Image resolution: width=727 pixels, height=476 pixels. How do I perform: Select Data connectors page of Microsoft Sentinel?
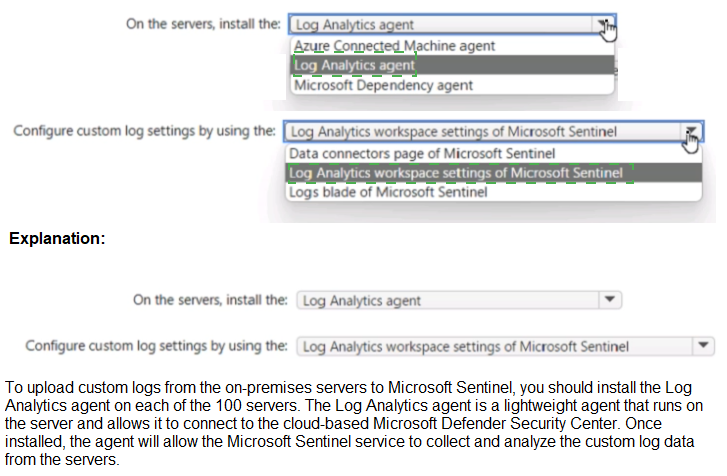click(x=421, y=154)
